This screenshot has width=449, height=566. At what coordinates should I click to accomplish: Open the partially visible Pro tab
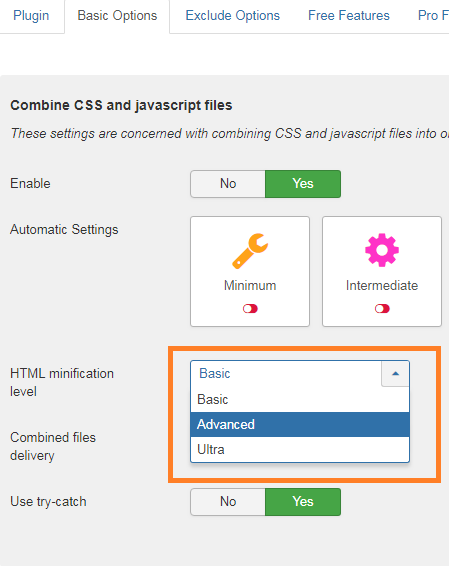pyautogui.click(x=432, y=16)
